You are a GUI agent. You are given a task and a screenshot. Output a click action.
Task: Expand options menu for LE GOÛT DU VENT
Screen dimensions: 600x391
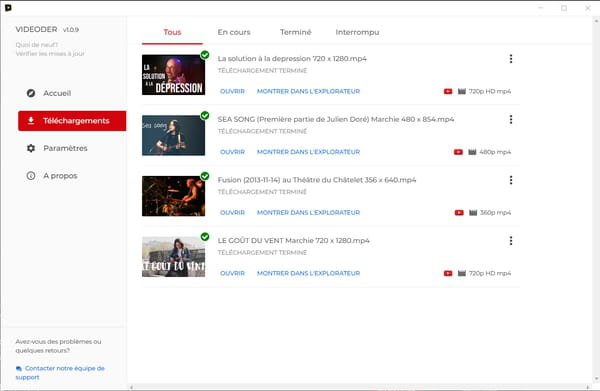click(x=511, y=241)
